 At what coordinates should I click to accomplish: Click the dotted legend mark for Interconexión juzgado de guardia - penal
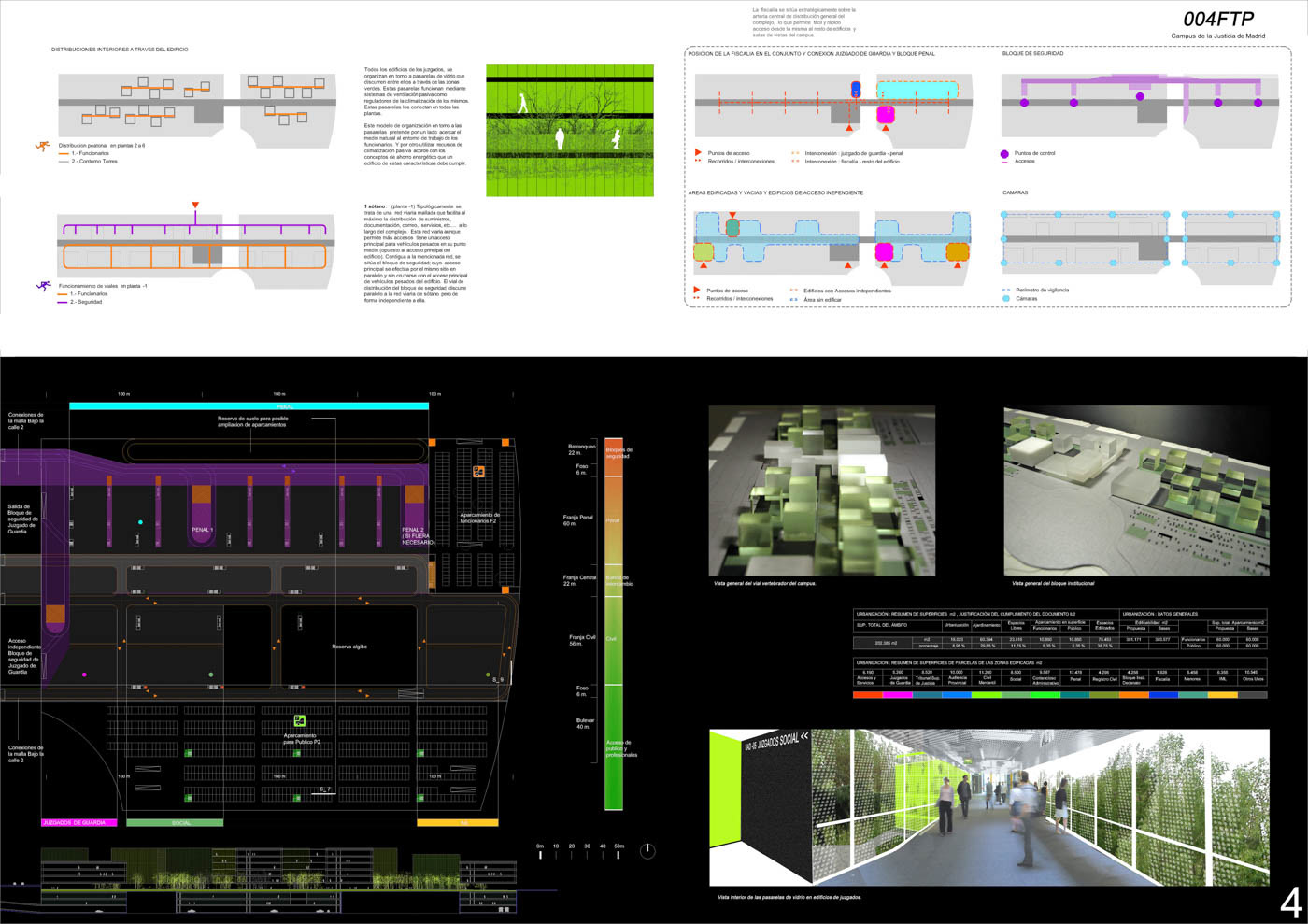[795, 153]
